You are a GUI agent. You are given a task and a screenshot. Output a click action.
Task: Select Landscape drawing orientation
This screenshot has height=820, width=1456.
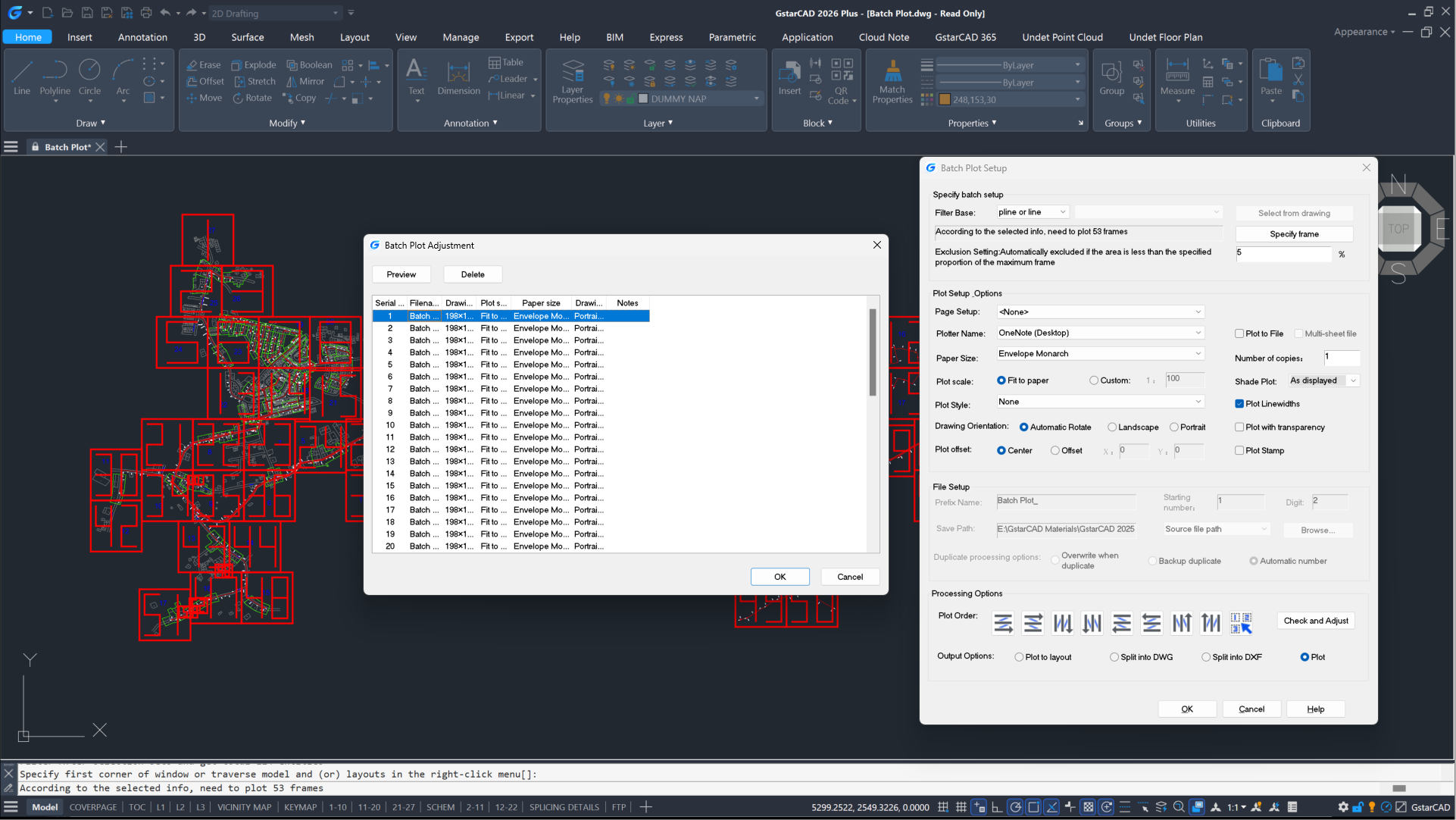pyautogui.click(x=1112, y=427)
